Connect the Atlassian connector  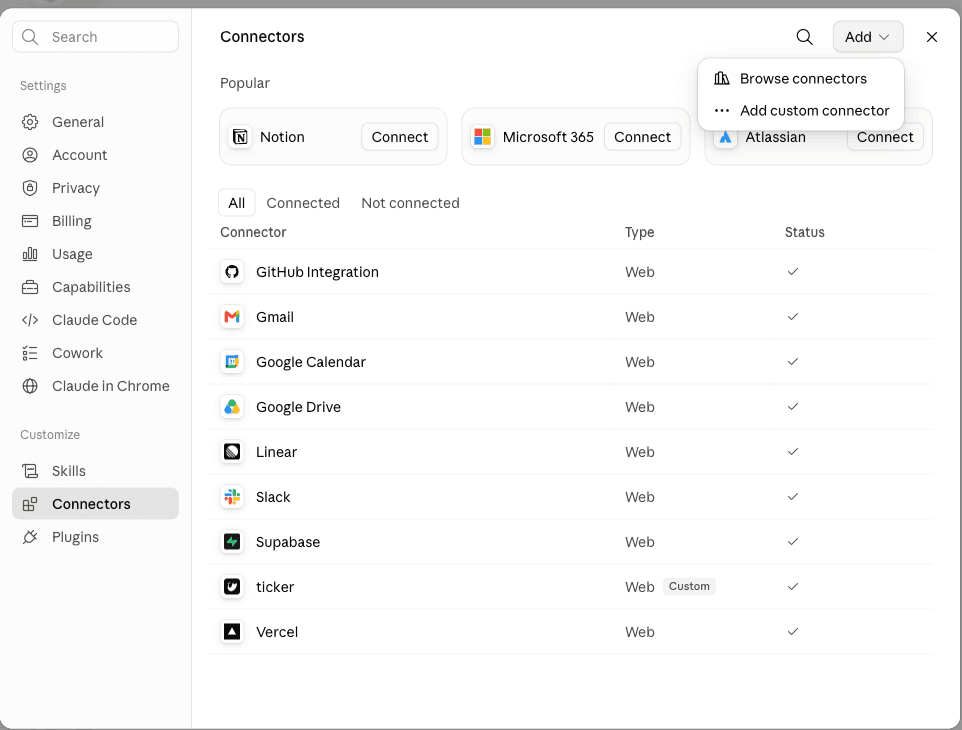[x=885, y=139]
